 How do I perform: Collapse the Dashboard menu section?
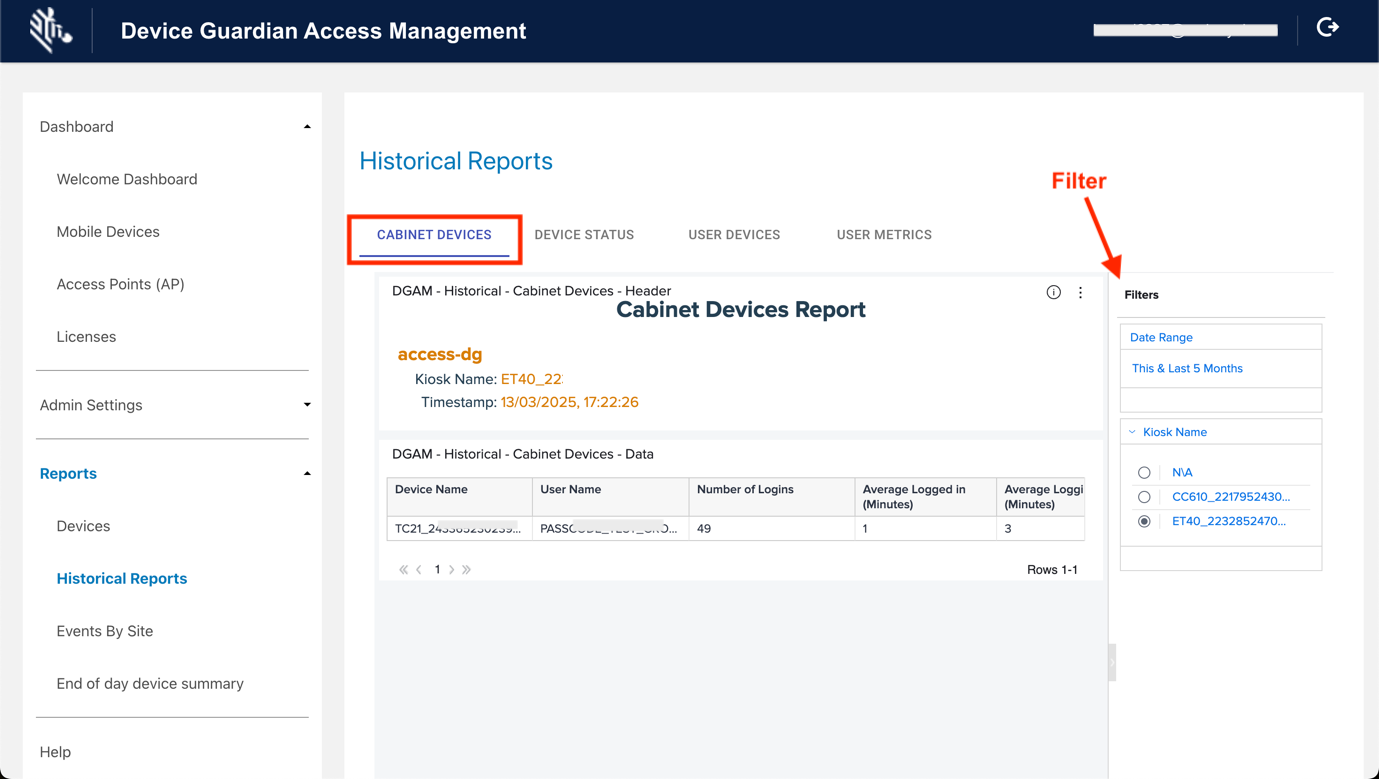click(307, 127)
